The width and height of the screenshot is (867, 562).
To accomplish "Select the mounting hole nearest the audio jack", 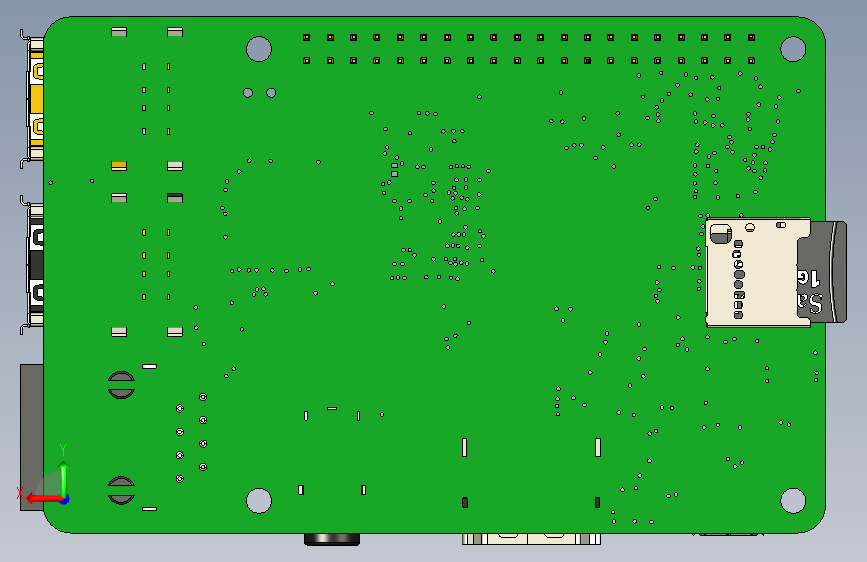I will pyautogui.click(x=259, y=501).
